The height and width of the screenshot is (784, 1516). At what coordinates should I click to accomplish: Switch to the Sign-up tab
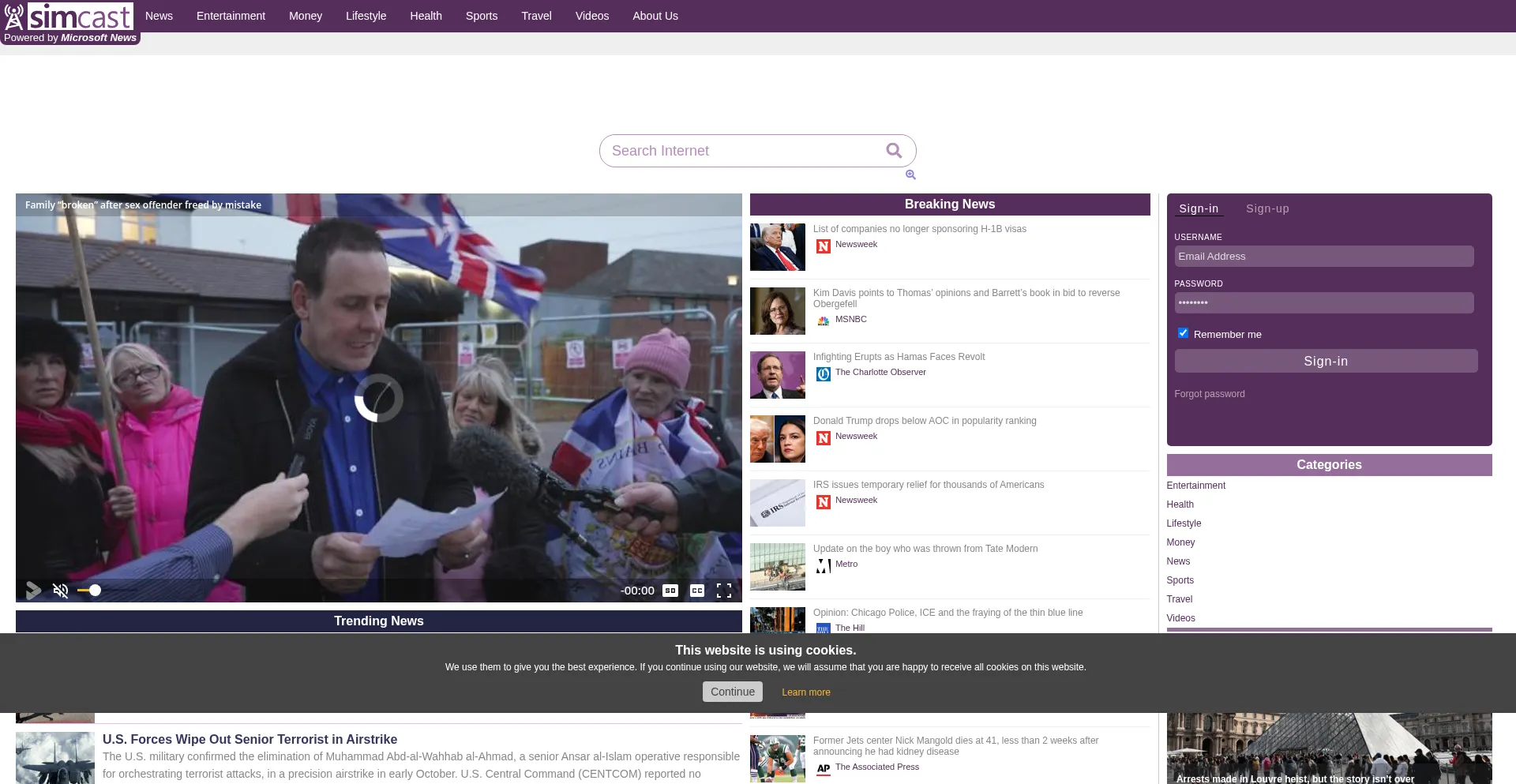coord(1267,209)
